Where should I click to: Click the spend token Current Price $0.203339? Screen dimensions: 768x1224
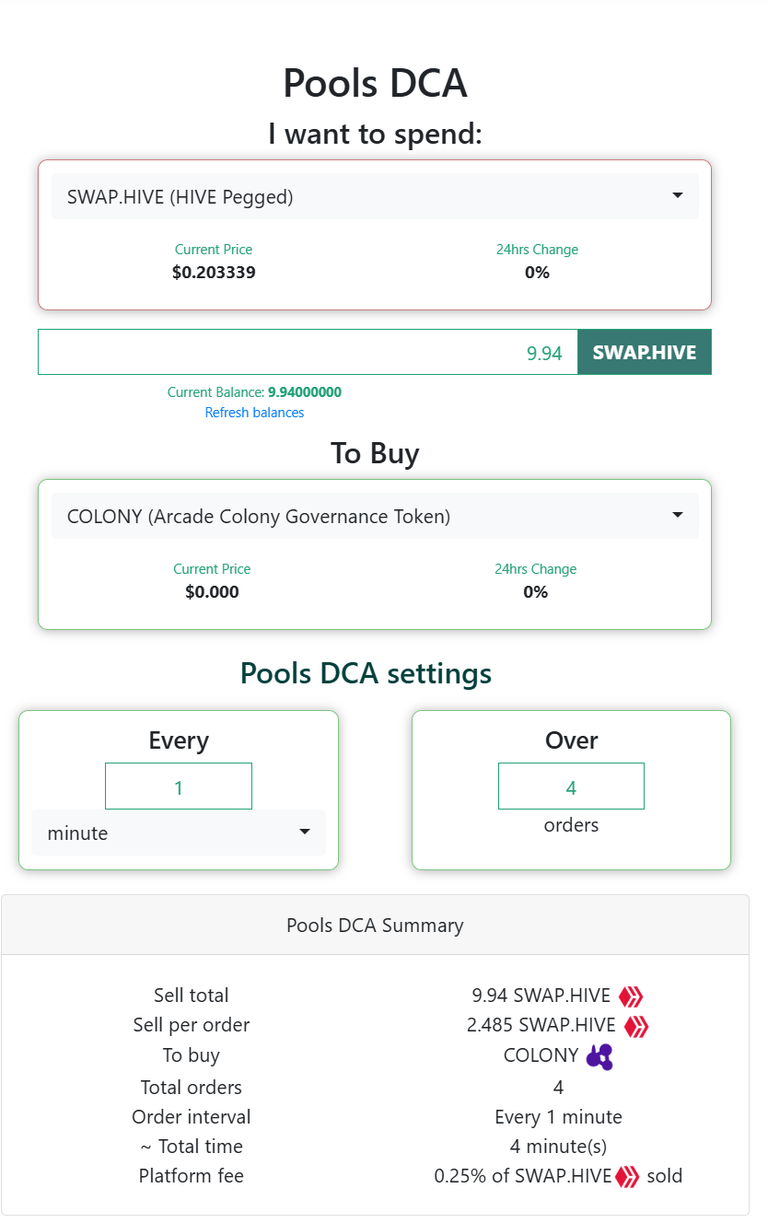tap(214, 272)
